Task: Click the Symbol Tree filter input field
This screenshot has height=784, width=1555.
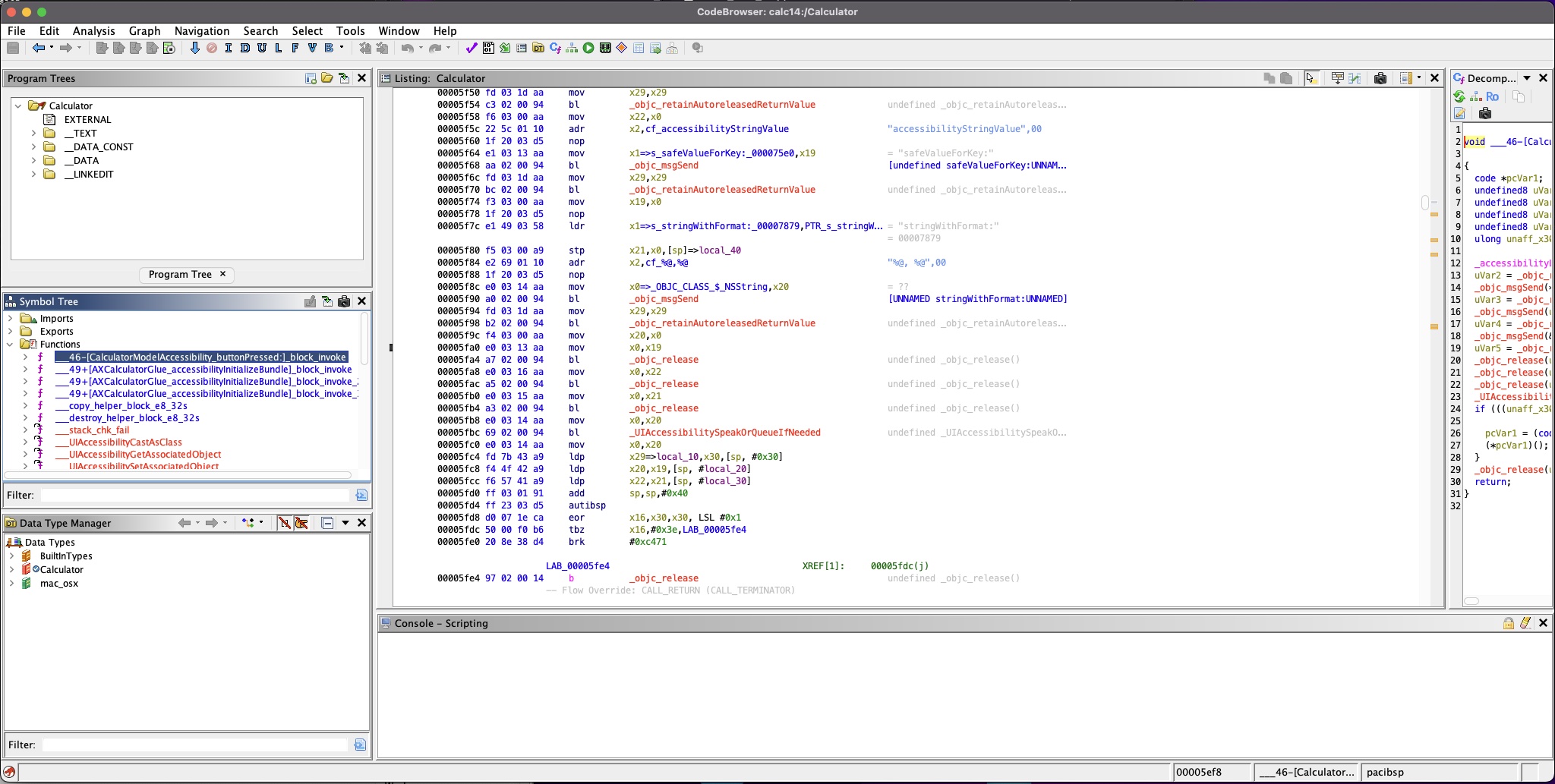Action: (x=197, y=495)
